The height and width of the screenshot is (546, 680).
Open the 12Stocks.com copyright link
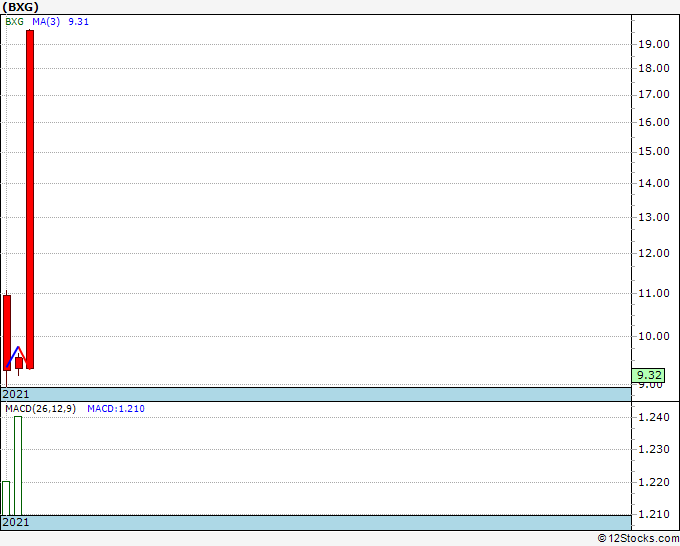pyautogui.click(x=638, y=539)
